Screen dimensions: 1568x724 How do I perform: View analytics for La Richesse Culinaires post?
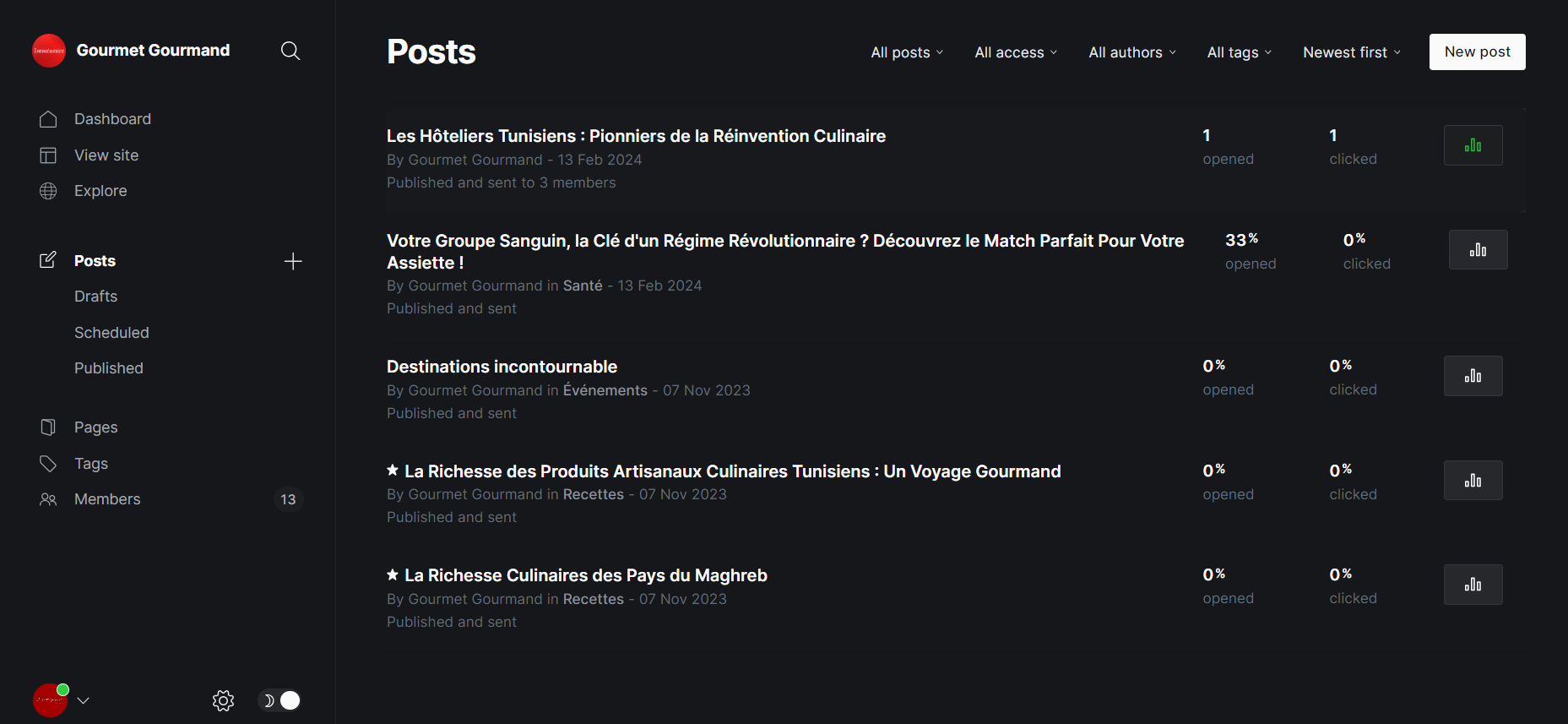pos(1473,585)
